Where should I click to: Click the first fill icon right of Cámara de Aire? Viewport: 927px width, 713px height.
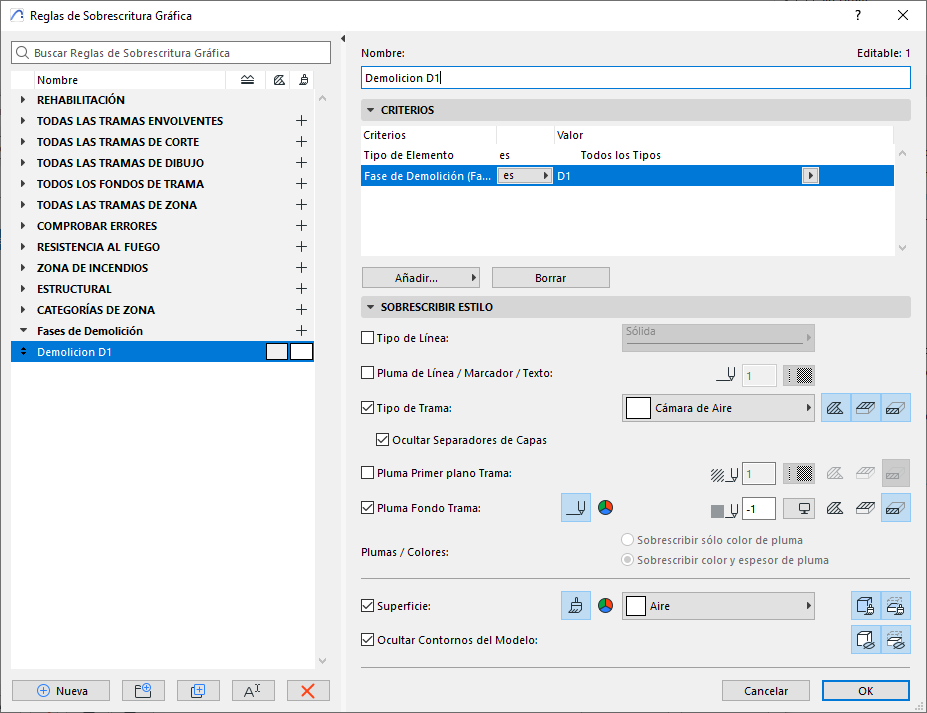tap(835, 408)
